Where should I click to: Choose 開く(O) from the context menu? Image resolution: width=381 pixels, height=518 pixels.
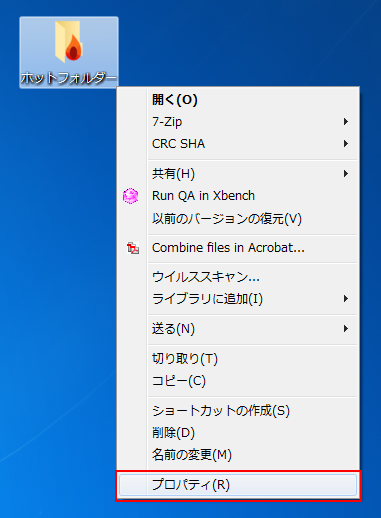tap(238, 100)
